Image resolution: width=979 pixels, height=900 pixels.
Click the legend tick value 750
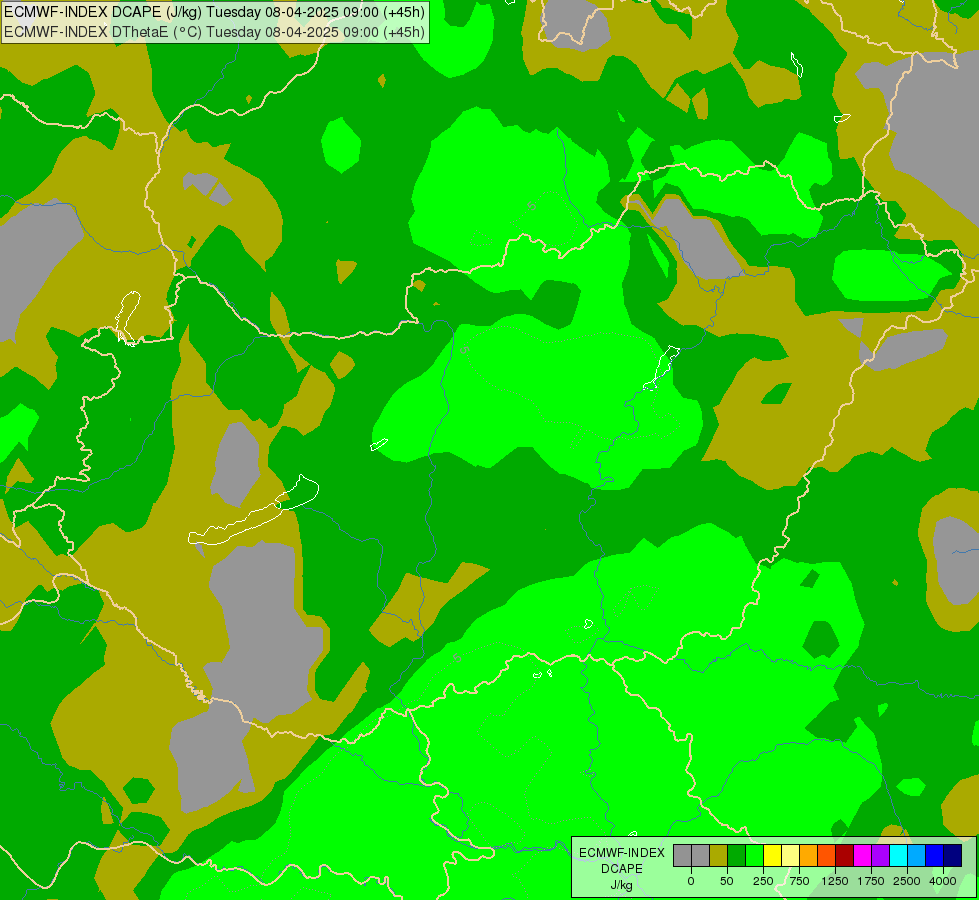[799, 881]
